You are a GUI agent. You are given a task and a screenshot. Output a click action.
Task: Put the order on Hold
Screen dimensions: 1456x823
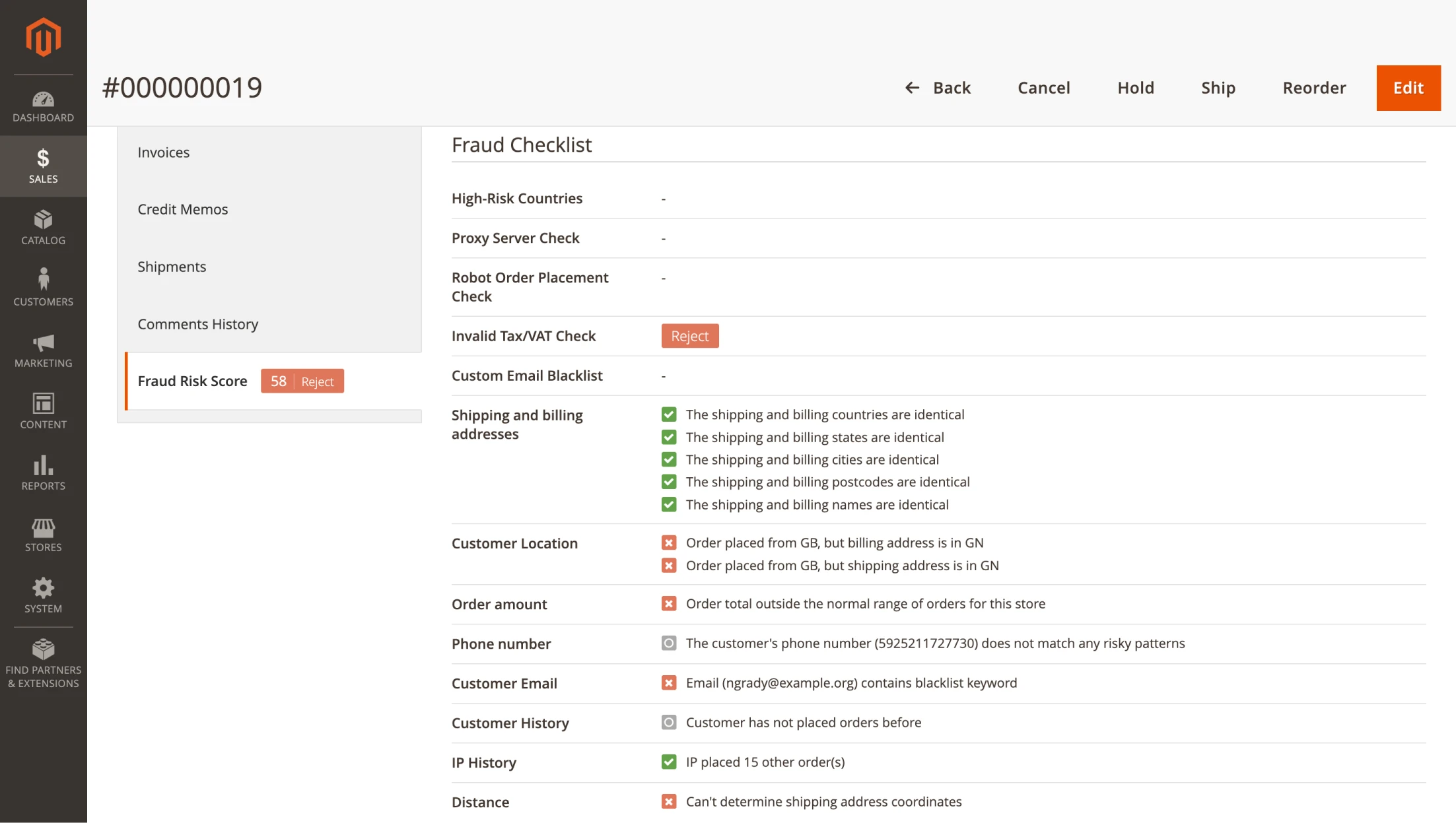[1135, 87]
